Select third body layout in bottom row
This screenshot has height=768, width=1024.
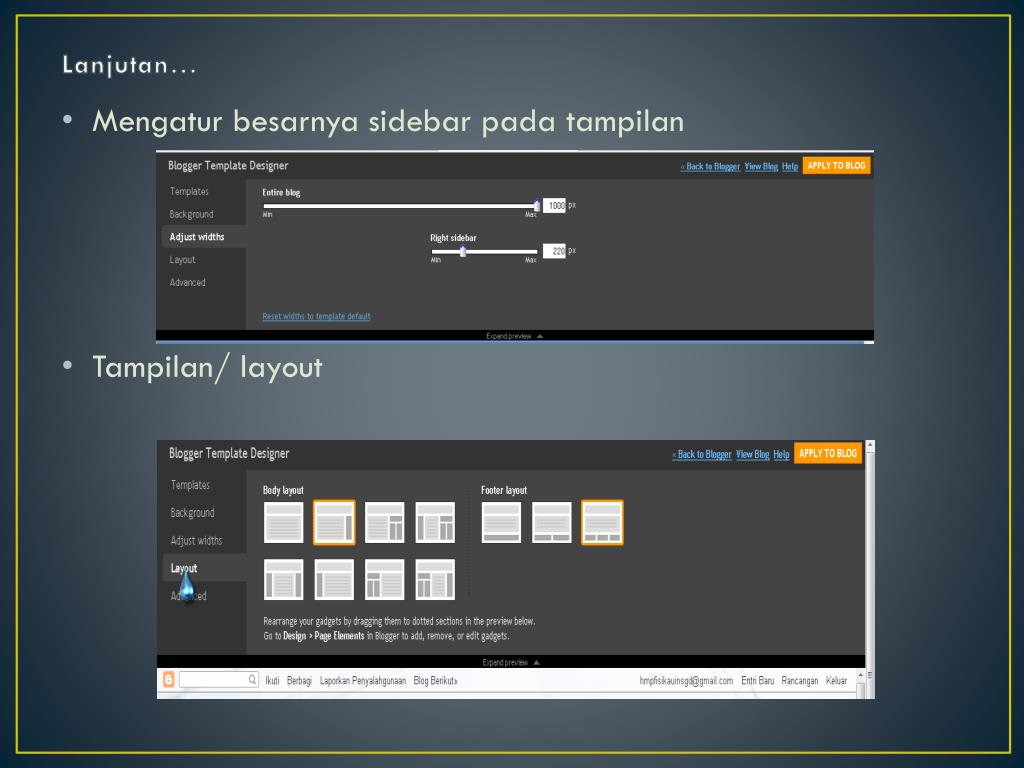(x=385, y=579)
